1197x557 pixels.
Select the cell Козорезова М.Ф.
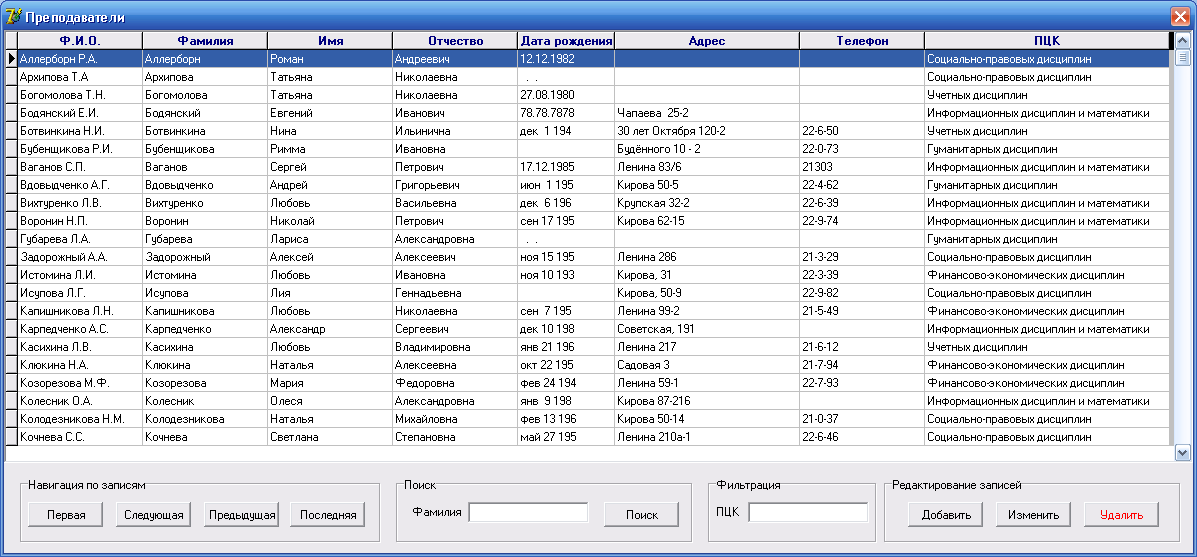coord(79,383)
